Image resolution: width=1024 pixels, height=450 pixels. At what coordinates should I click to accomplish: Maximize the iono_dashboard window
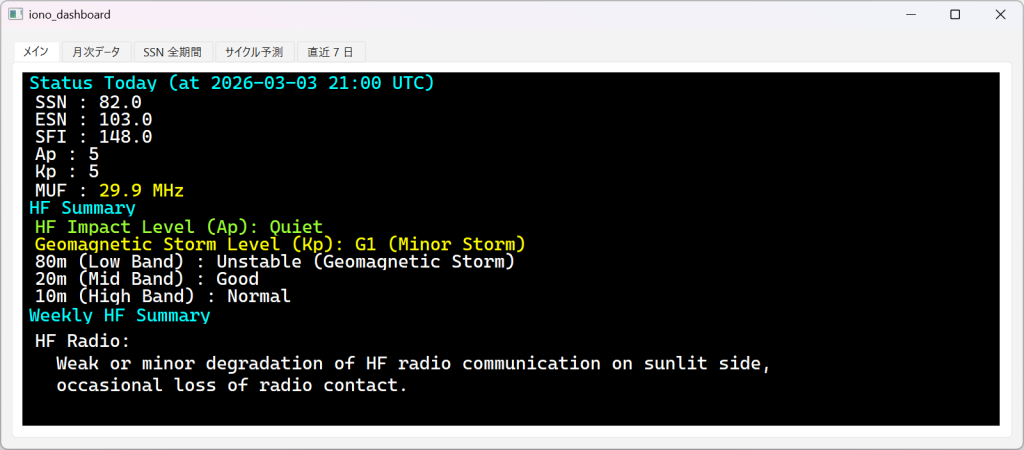[x=955, y=15]
